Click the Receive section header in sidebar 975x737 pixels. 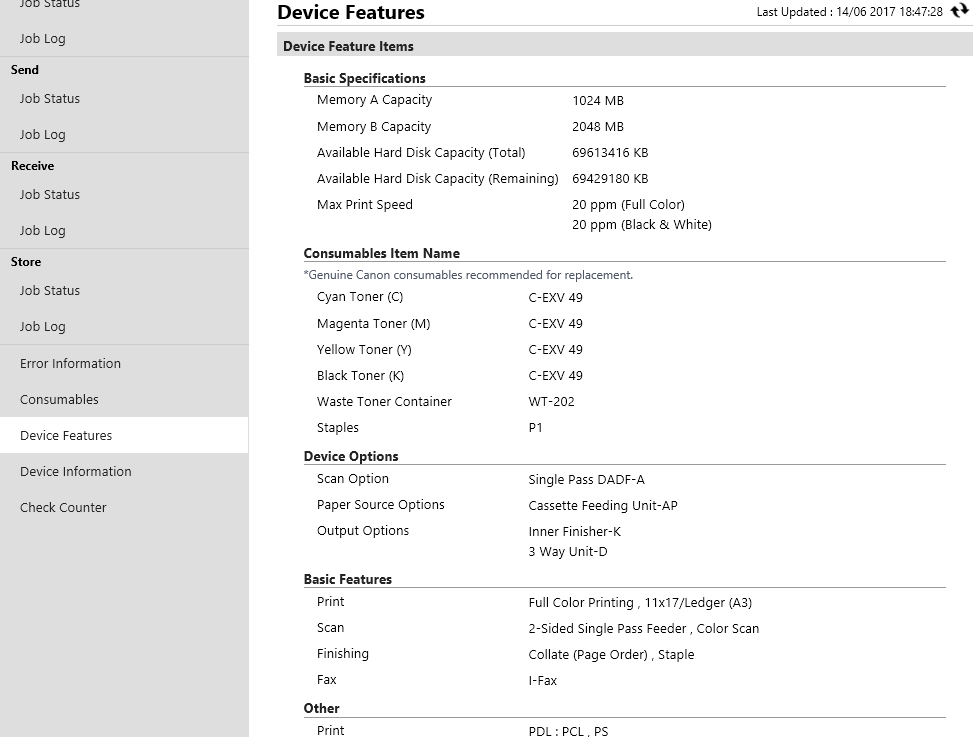click(33, 166)
